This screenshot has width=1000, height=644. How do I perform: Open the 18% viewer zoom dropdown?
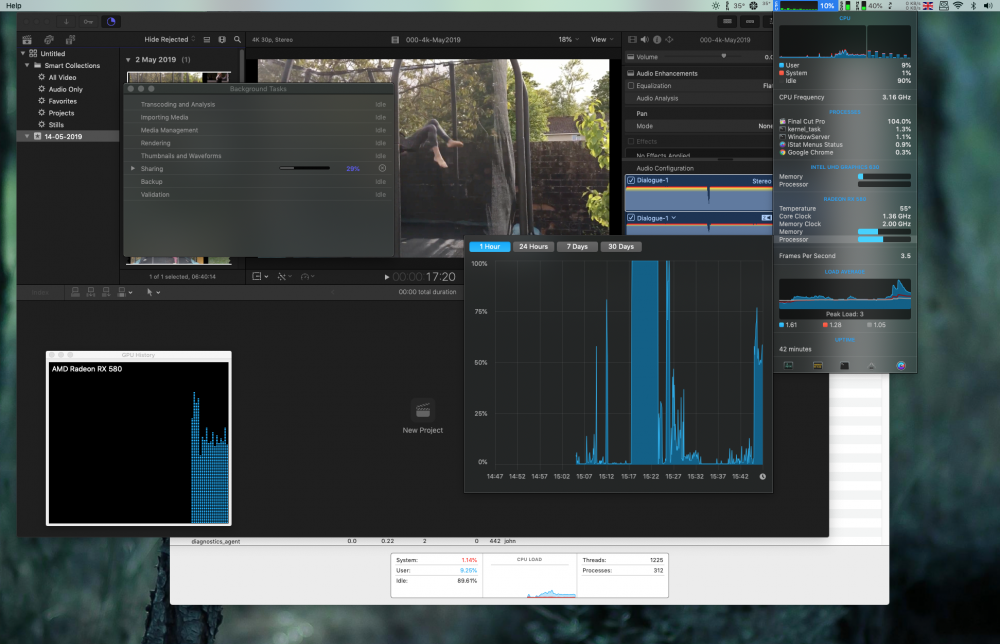(x=569, y=40)
